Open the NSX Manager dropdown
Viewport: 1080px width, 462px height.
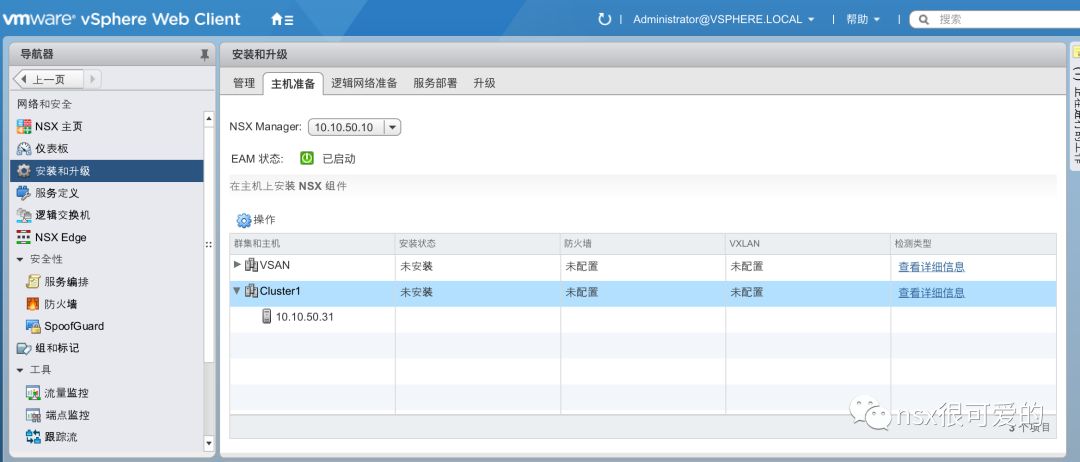tap(392, 127)
